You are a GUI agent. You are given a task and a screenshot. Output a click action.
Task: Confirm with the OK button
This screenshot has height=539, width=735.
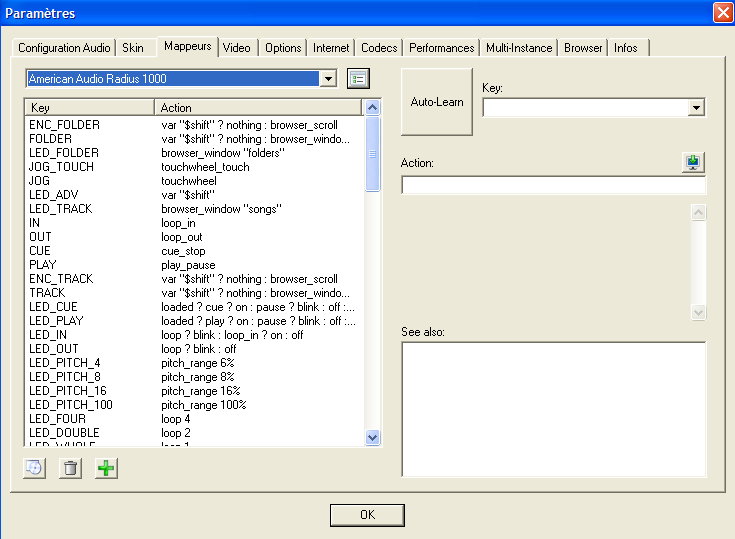367,515
